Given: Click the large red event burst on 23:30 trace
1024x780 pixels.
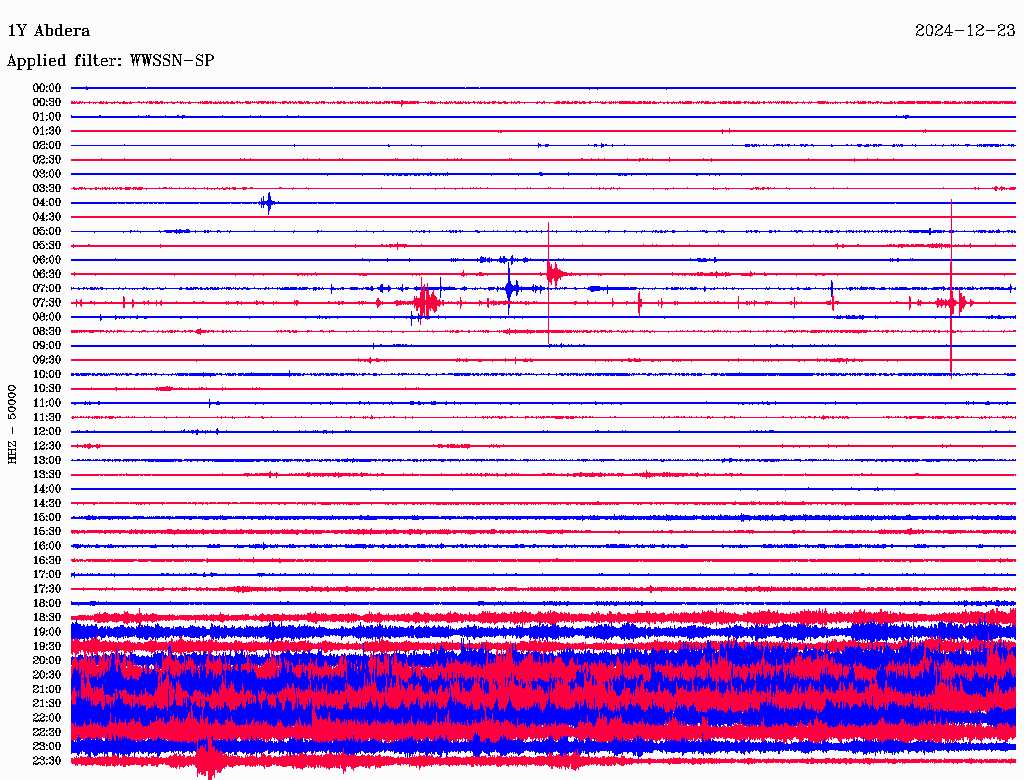Looking at the screenshot, I should tap(209, 759).
